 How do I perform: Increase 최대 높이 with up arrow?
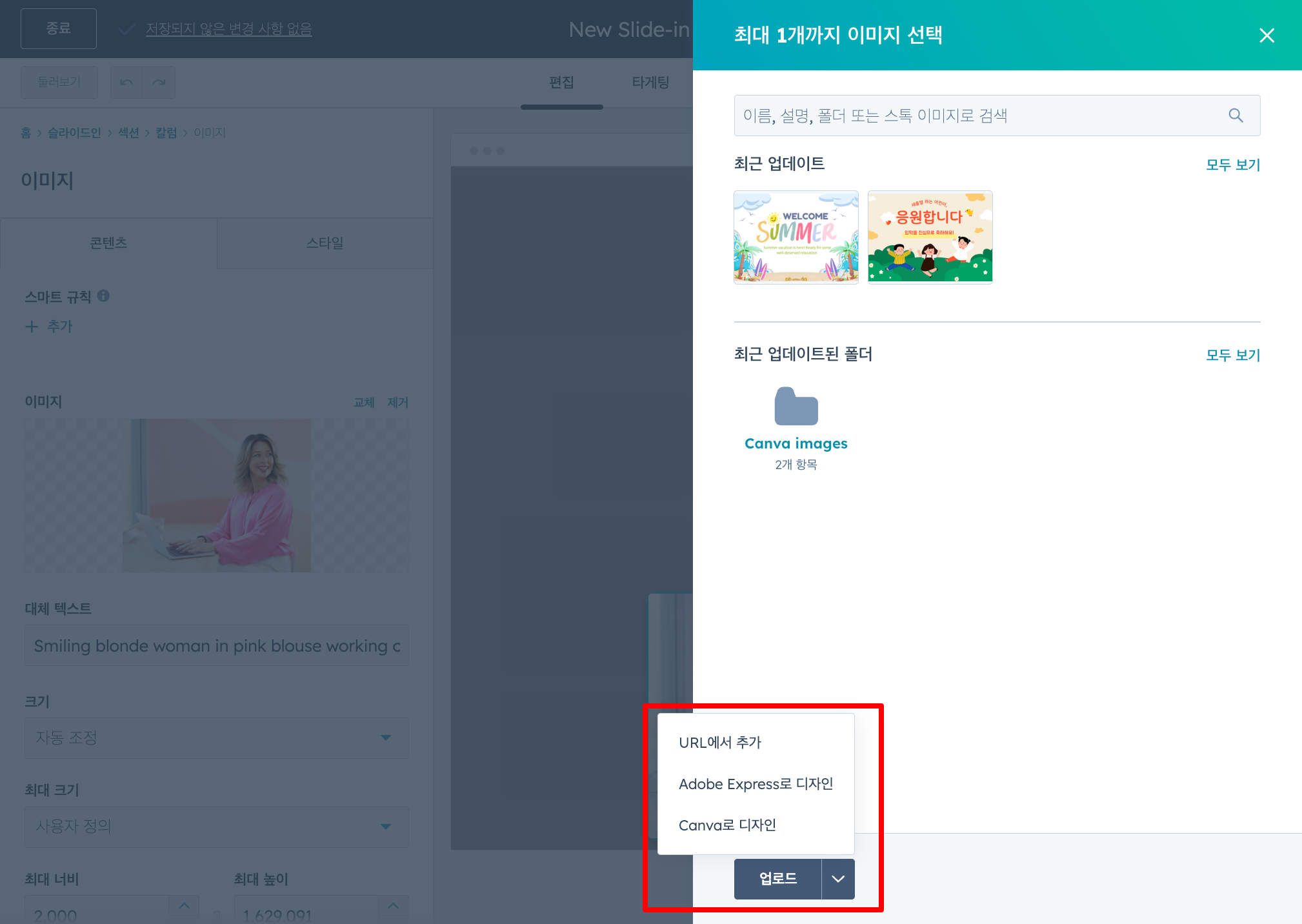coord(393,906)
